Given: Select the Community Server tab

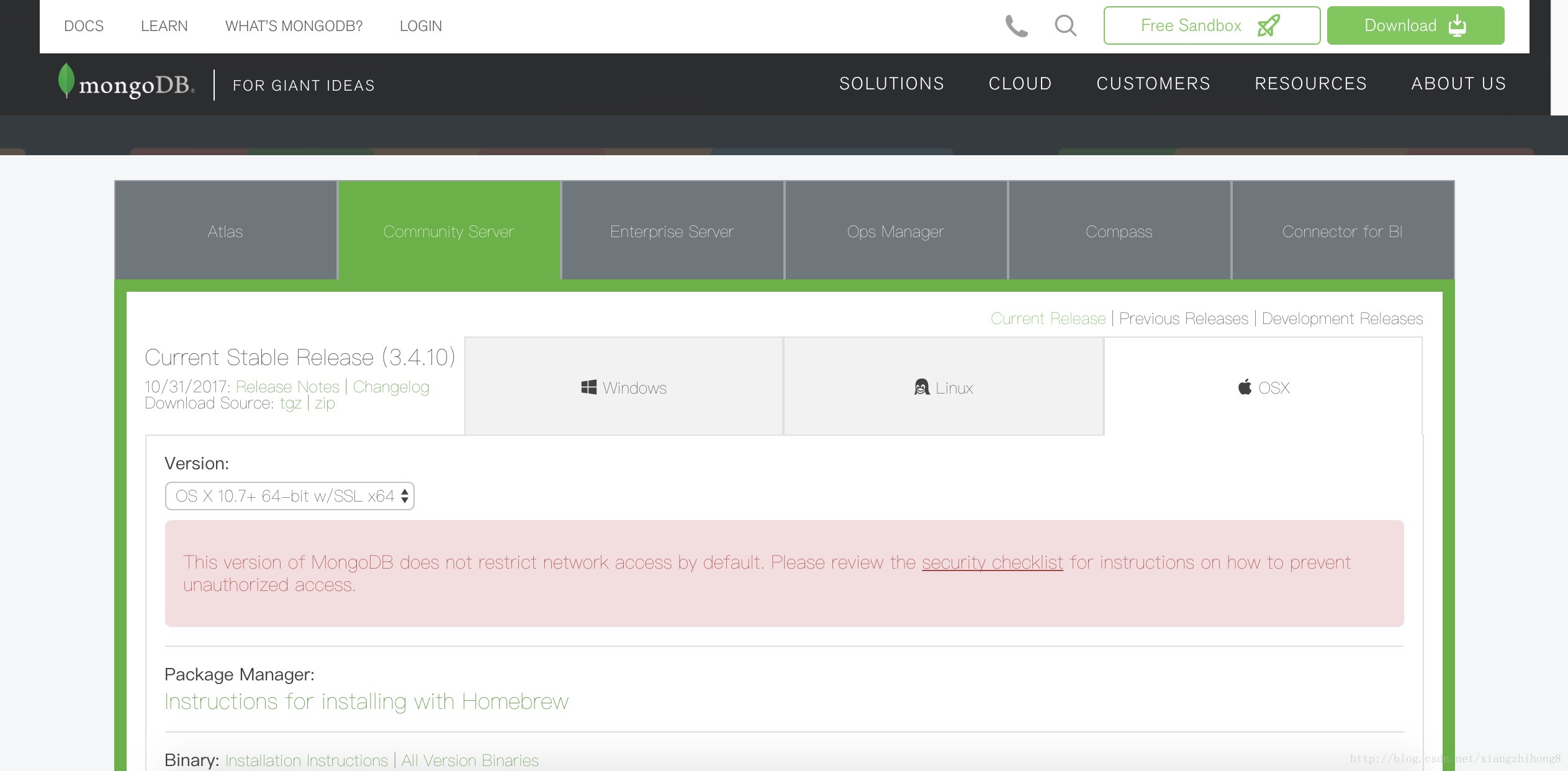Looking at the screenshot, I should tap(449, 230).
